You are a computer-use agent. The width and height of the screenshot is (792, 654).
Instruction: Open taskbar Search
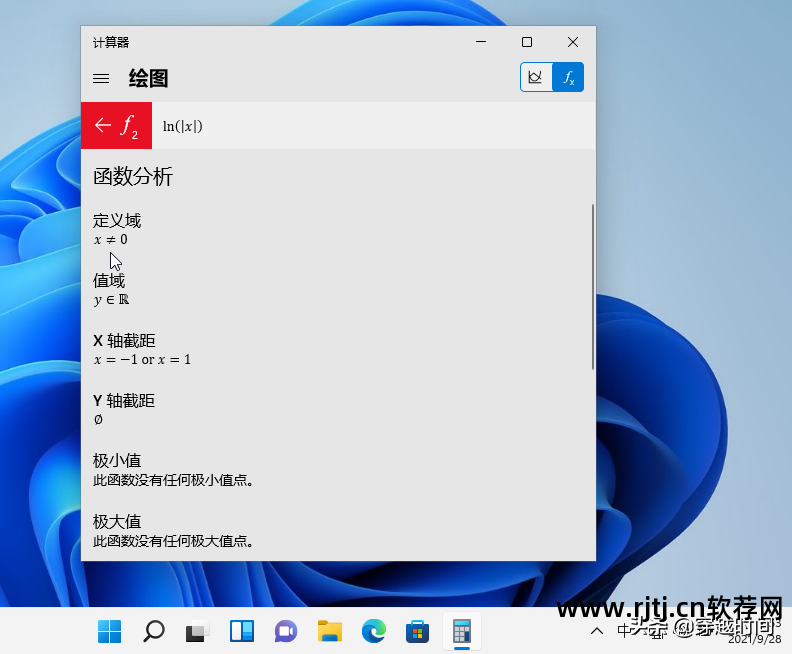[154, 631]
